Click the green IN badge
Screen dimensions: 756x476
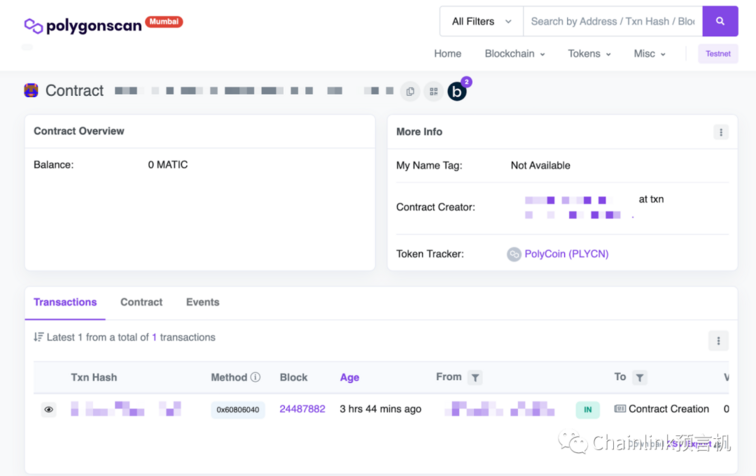pyautogui.click(x=588, y=410)
